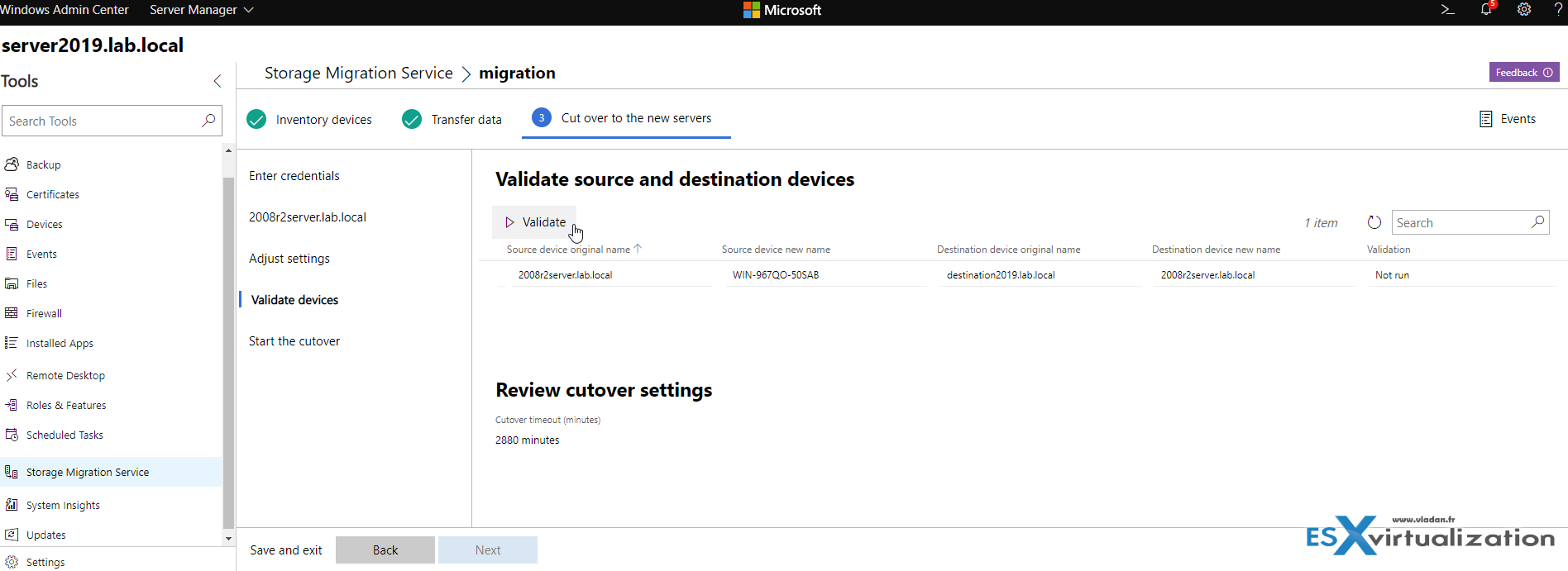Click the Next button
The image size is (1568, 571).
pyautogui.click(x=488, y=550)
